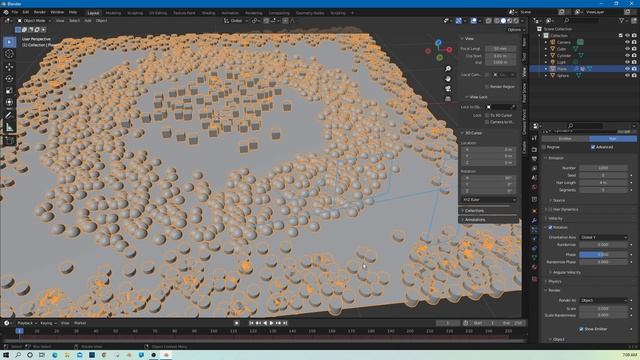This screenshot has width=640, height=360.
Task: Open the Tool properties tab
Action: click(534, 138)
